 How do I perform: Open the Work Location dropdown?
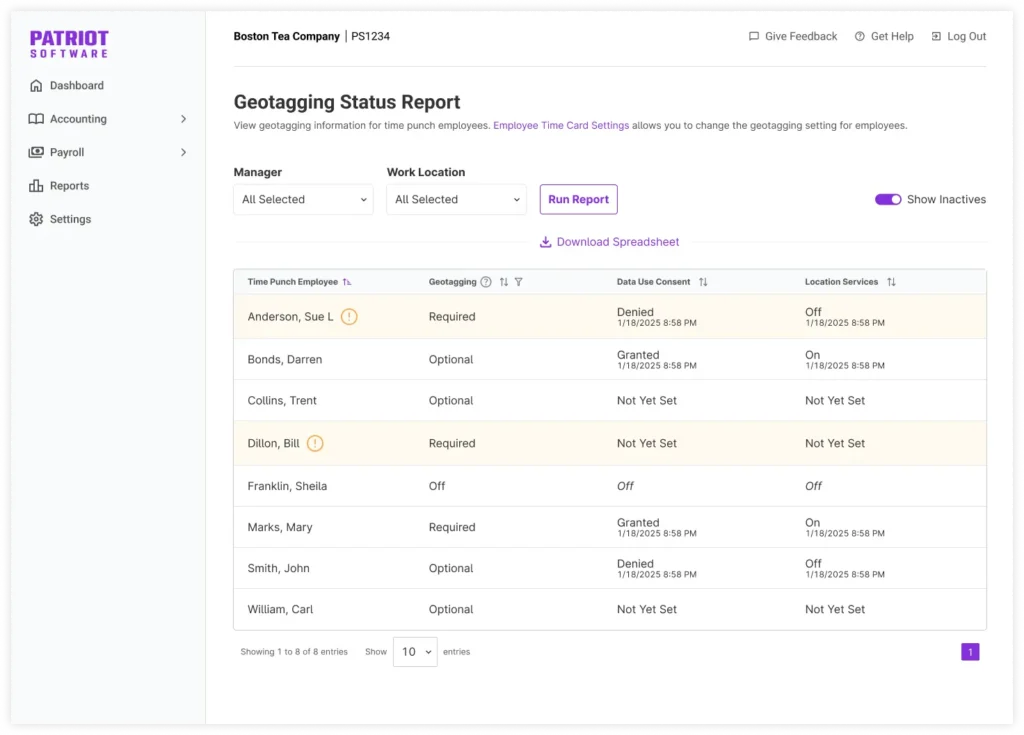point(456,199)
